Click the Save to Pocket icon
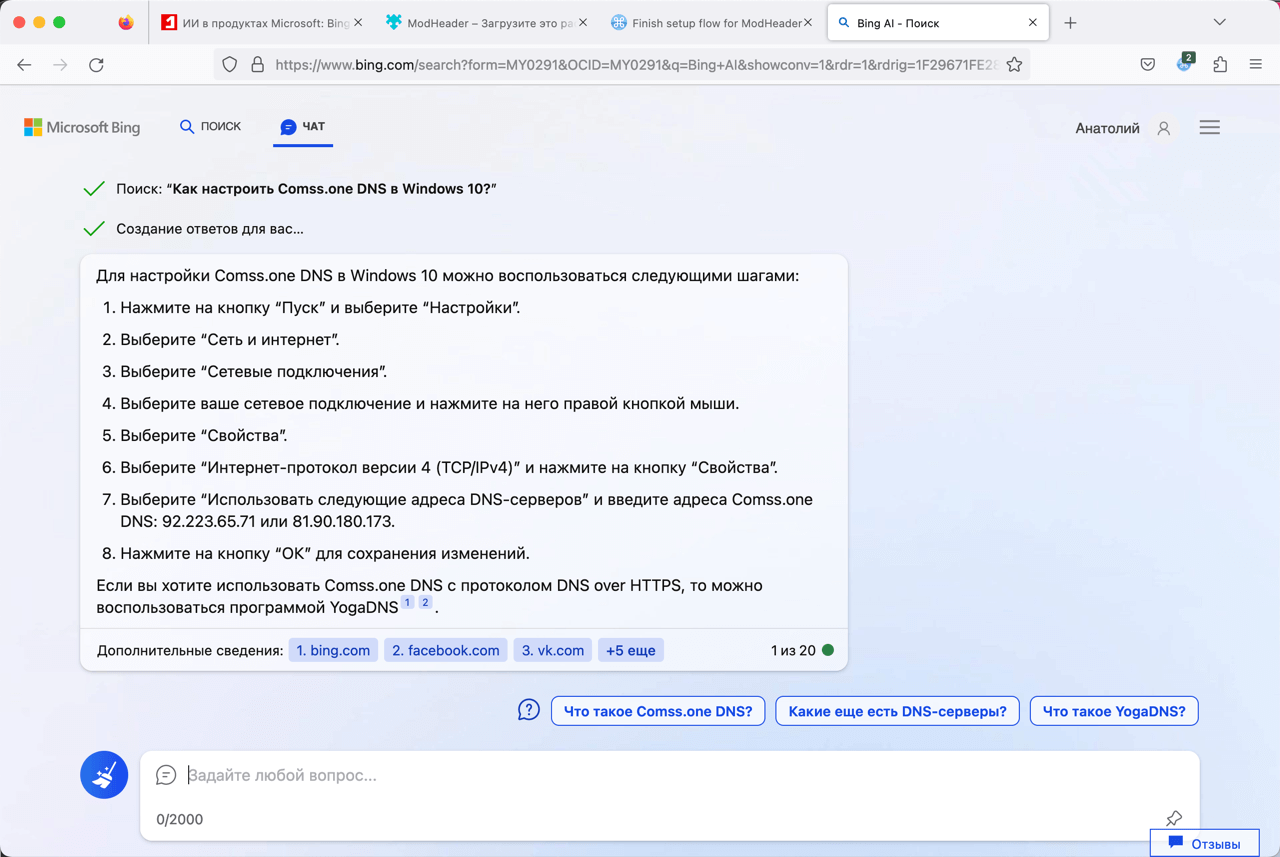The image size is (1280, 857). (1148, 65)
